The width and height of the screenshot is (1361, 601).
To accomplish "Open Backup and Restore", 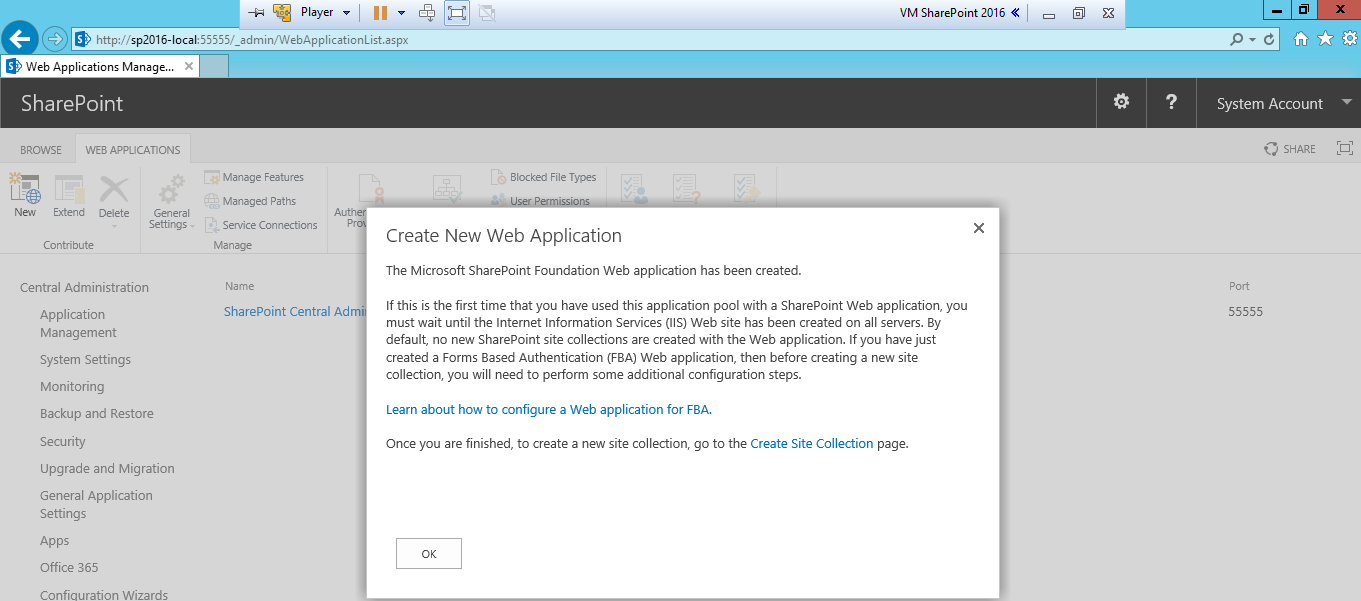I will coord(97,413).
